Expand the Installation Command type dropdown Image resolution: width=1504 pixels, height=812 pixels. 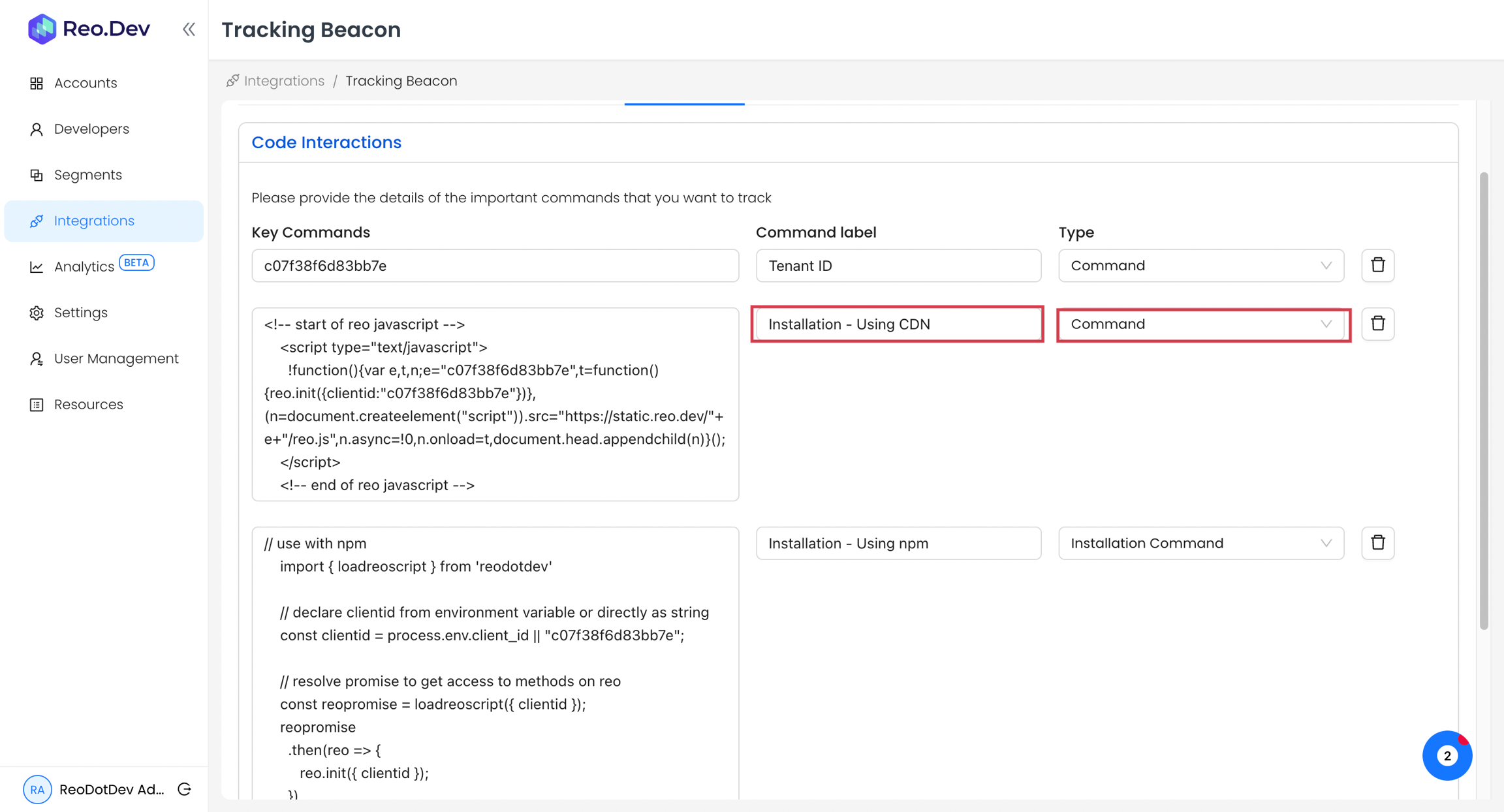[1200, 543]
